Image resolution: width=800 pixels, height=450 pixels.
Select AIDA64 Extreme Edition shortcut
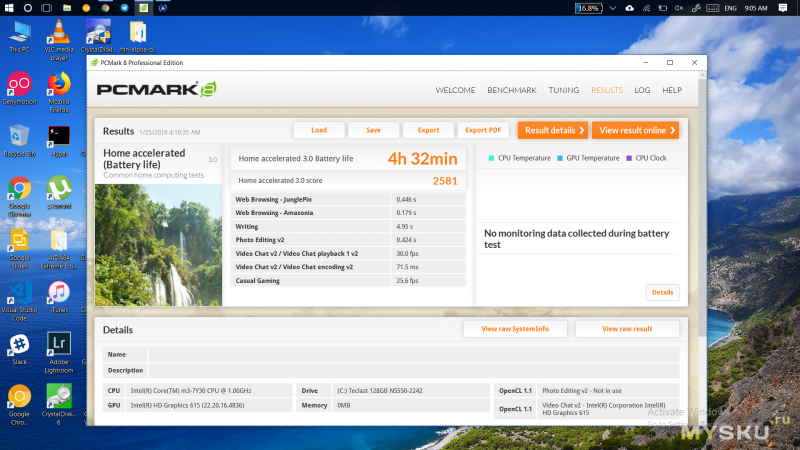59,249
